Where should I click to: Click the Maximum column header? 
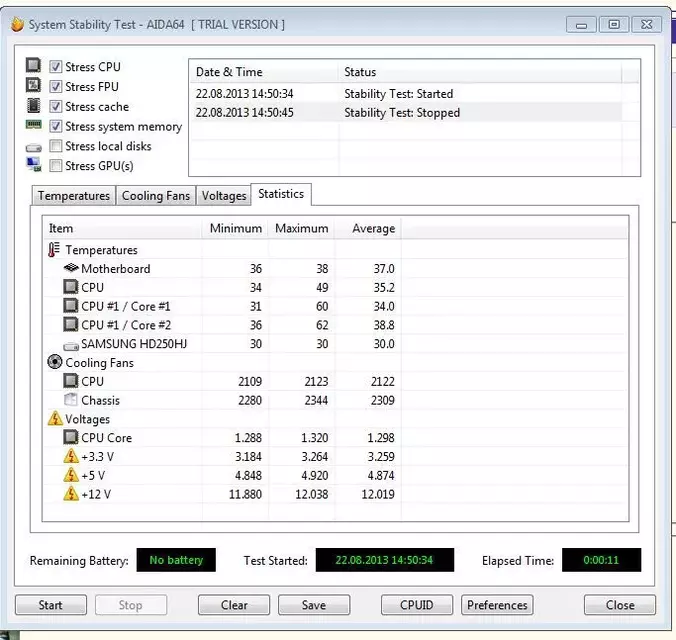coord(301,228)
